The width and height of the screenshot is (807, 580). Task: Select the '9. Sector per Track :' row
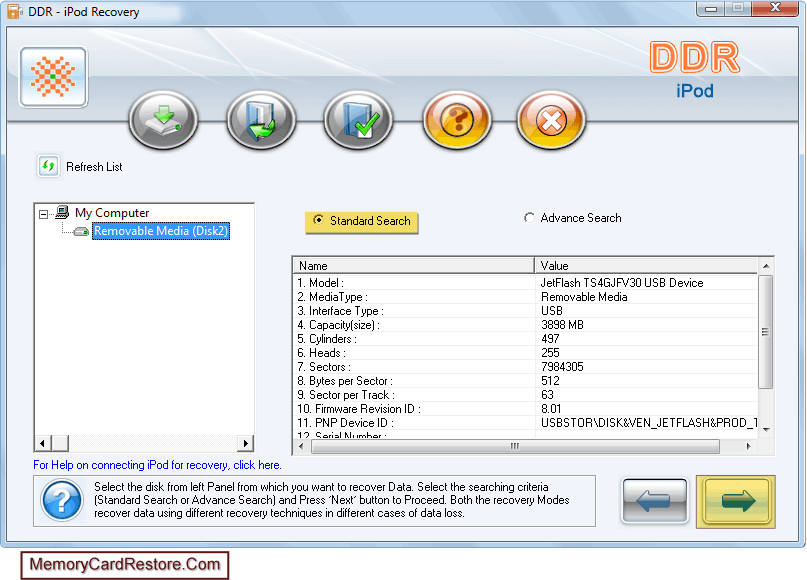coord(525,394)
